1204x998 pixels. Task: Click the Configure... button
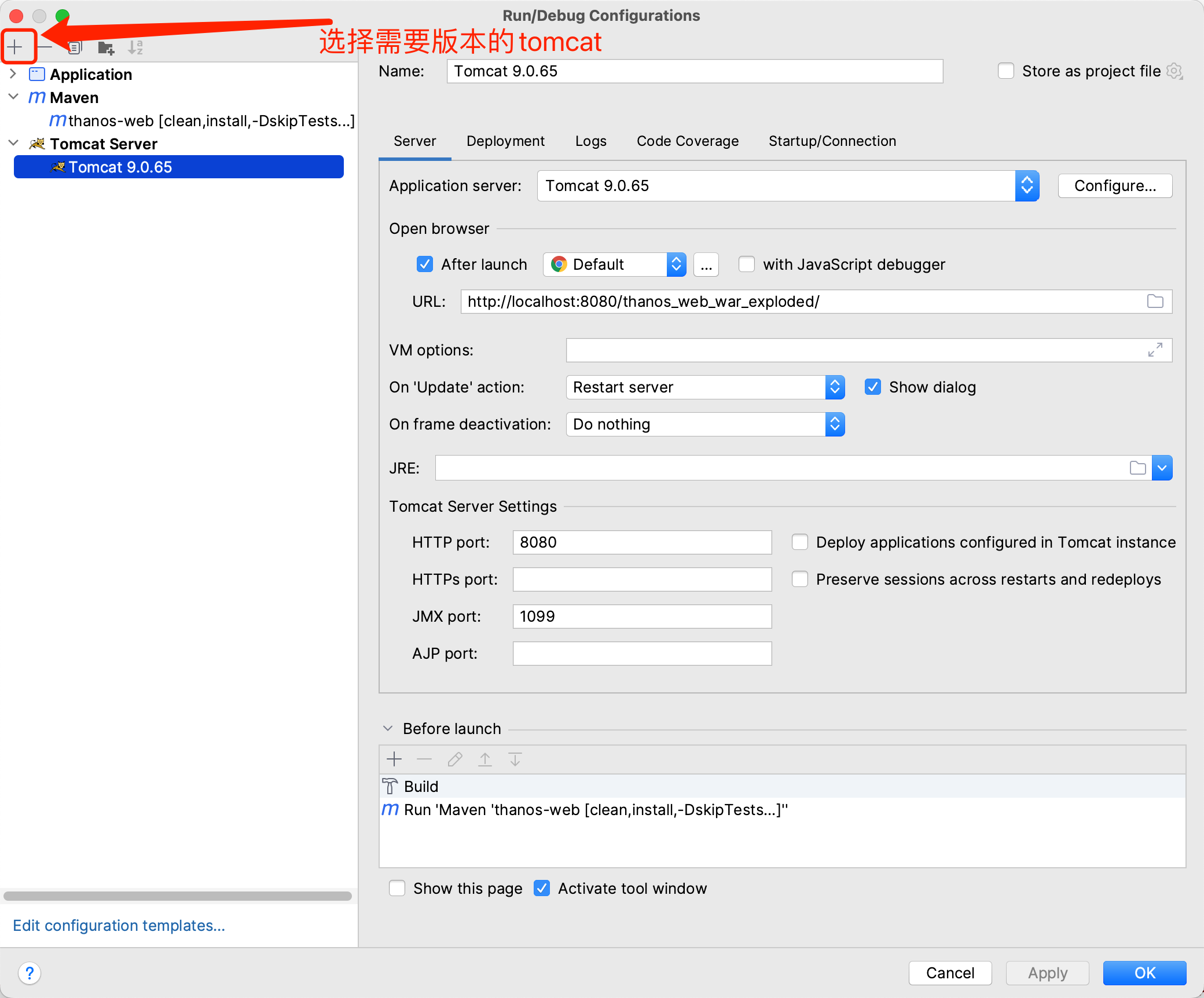click(x=1114, y=186)
